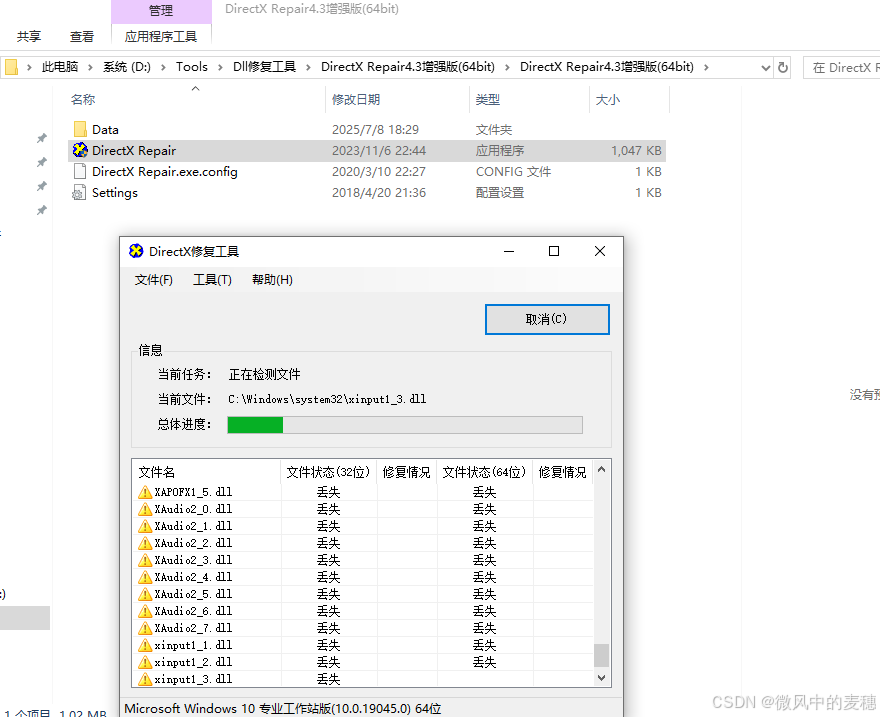The image size is (880, 717).
Task: Click the 文件状态(32位) column header
Action: pos(328,472)
